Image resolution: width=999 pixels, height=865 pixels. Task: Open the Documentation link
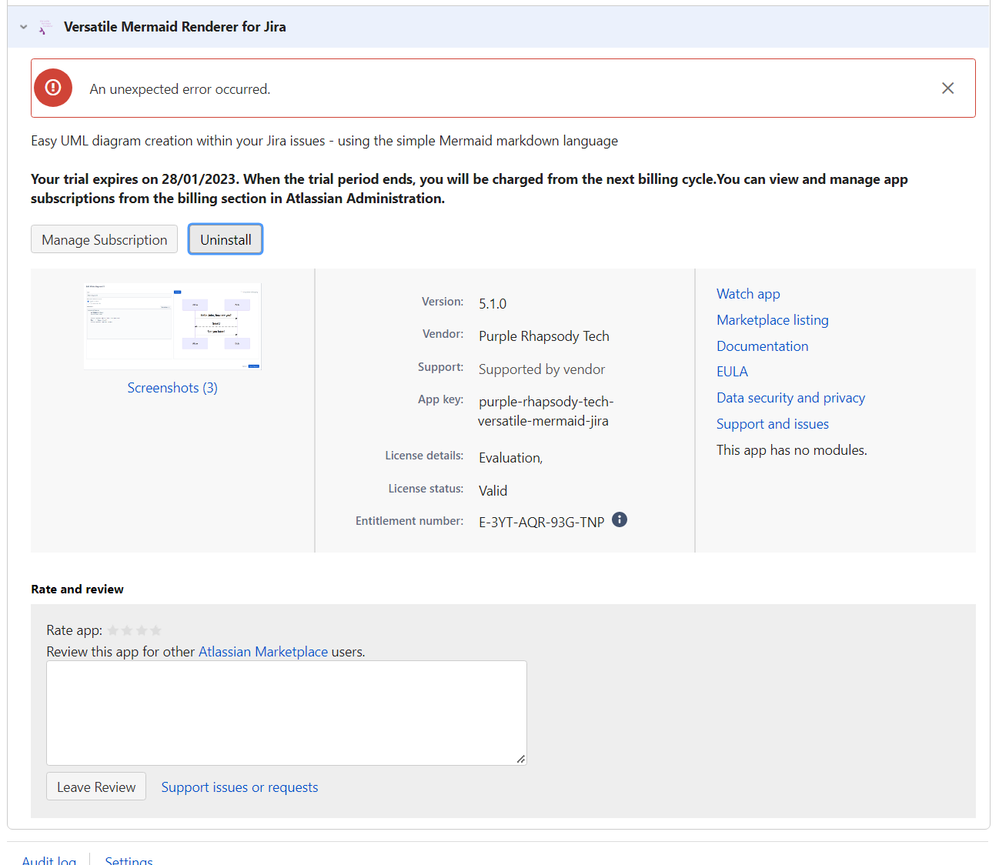click(x=762, y=347)
